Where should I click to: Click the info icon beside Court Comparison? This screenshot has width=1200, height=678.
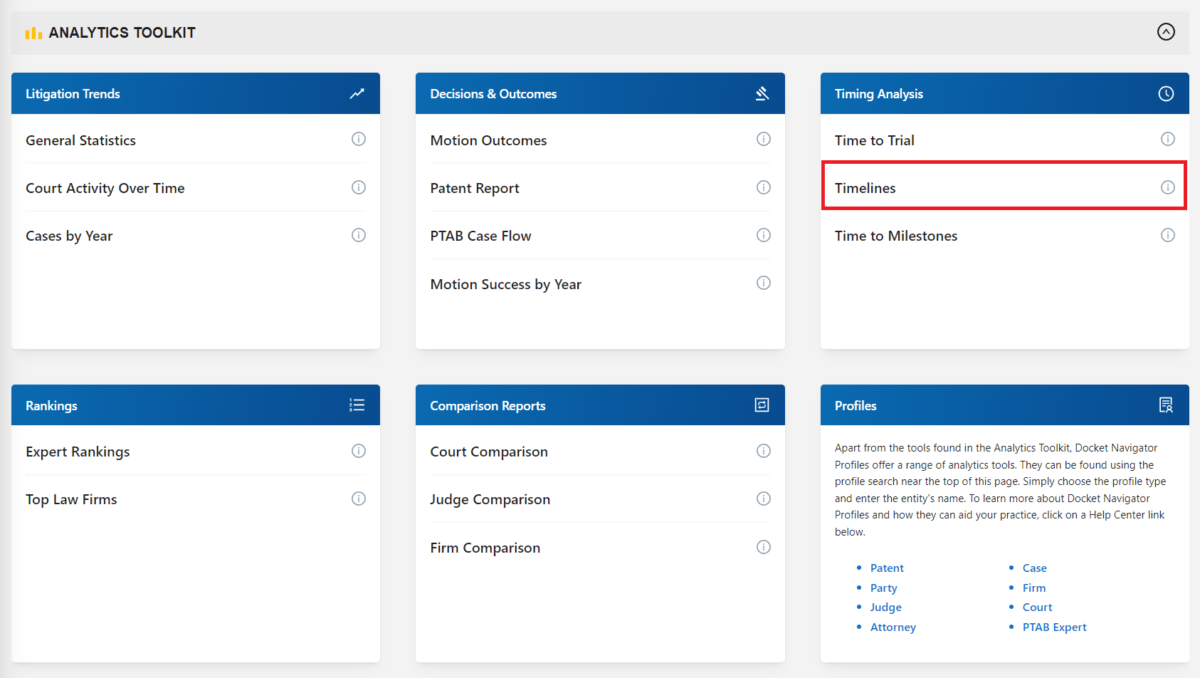point(763,451)
